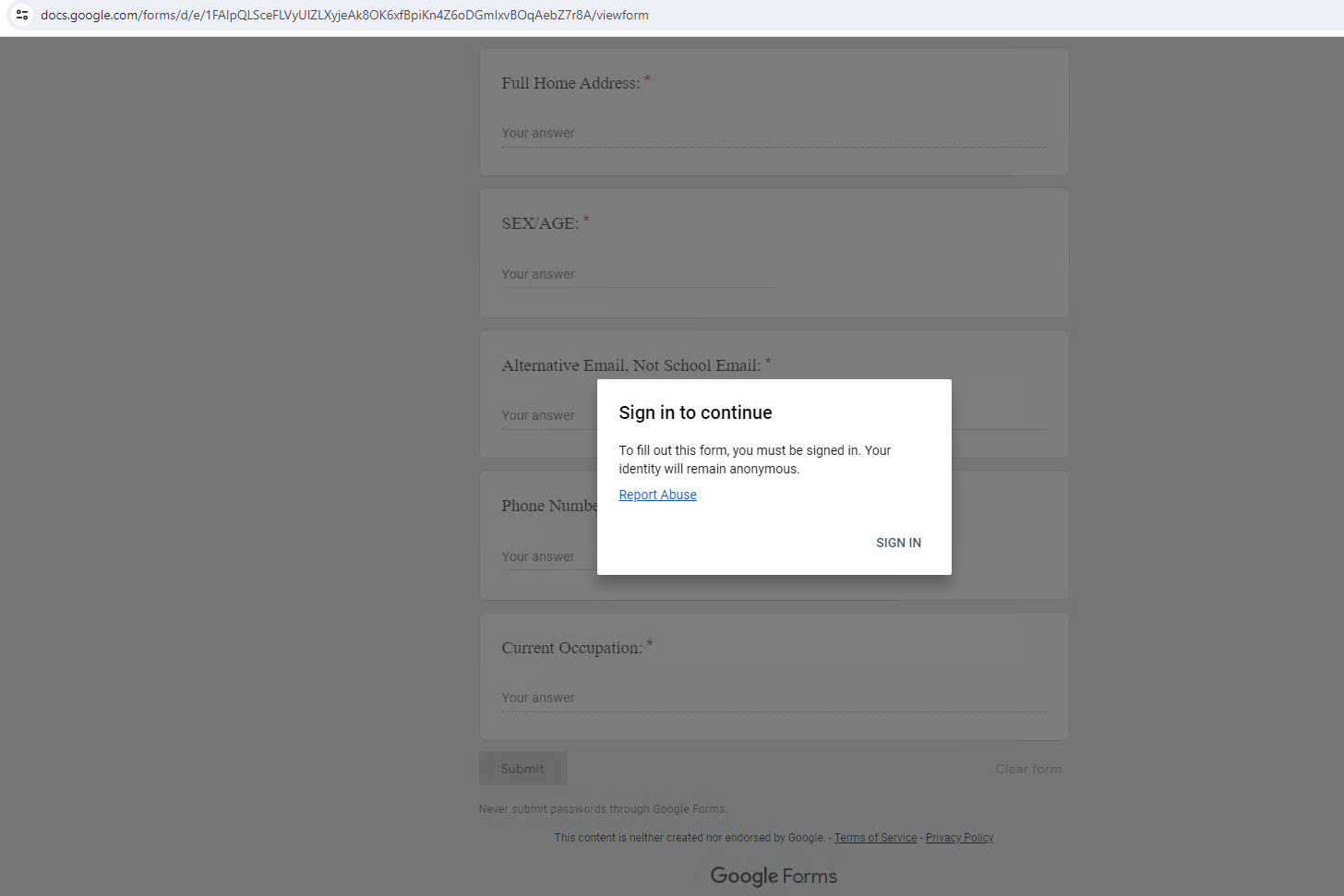Screen dimensions: 1344x896
Task: Open the Report Abuse link
Action: (657, 495)
